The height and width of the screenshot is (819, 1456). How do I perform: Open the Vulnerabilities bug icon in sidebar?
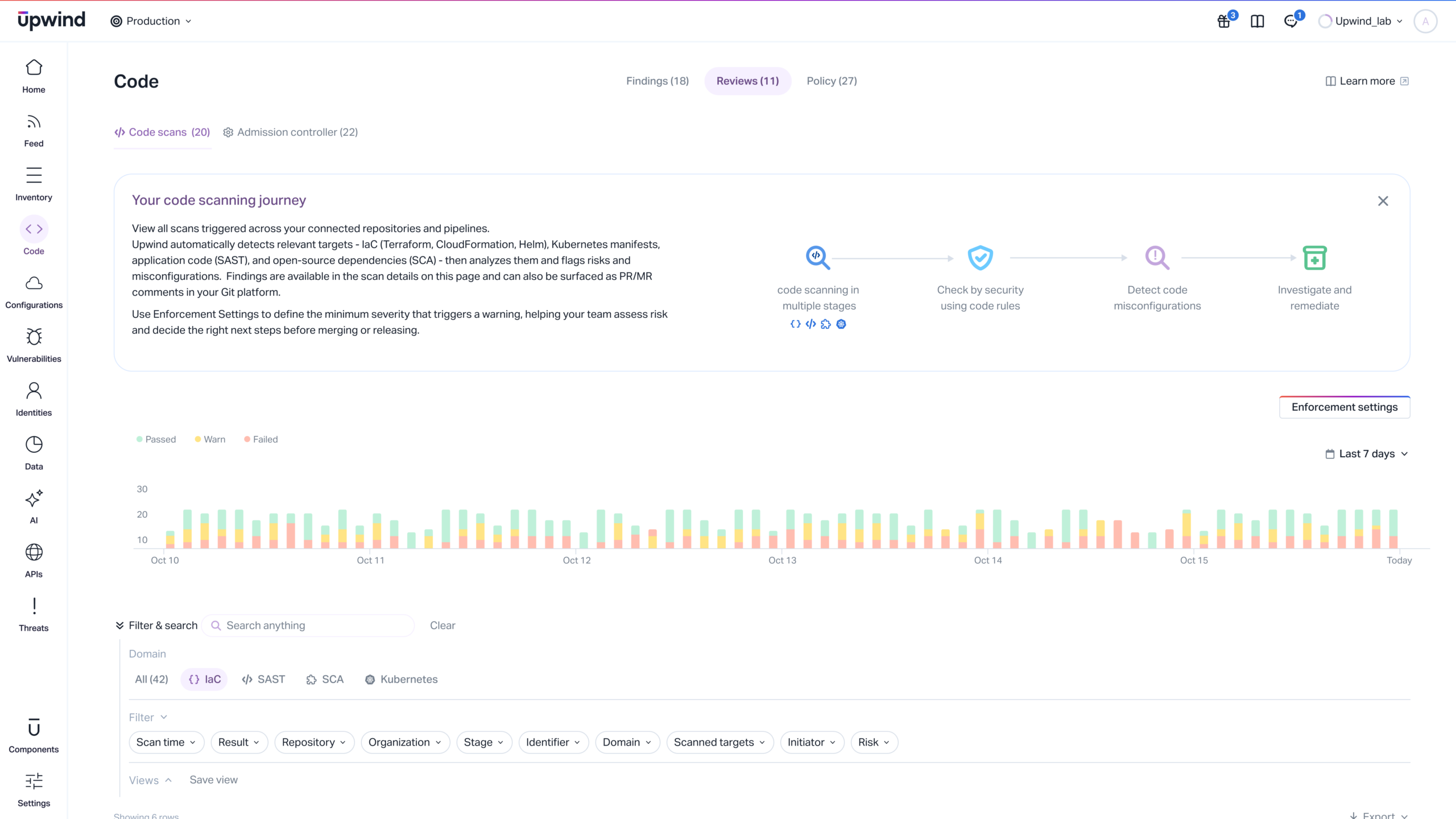[34, 337]
